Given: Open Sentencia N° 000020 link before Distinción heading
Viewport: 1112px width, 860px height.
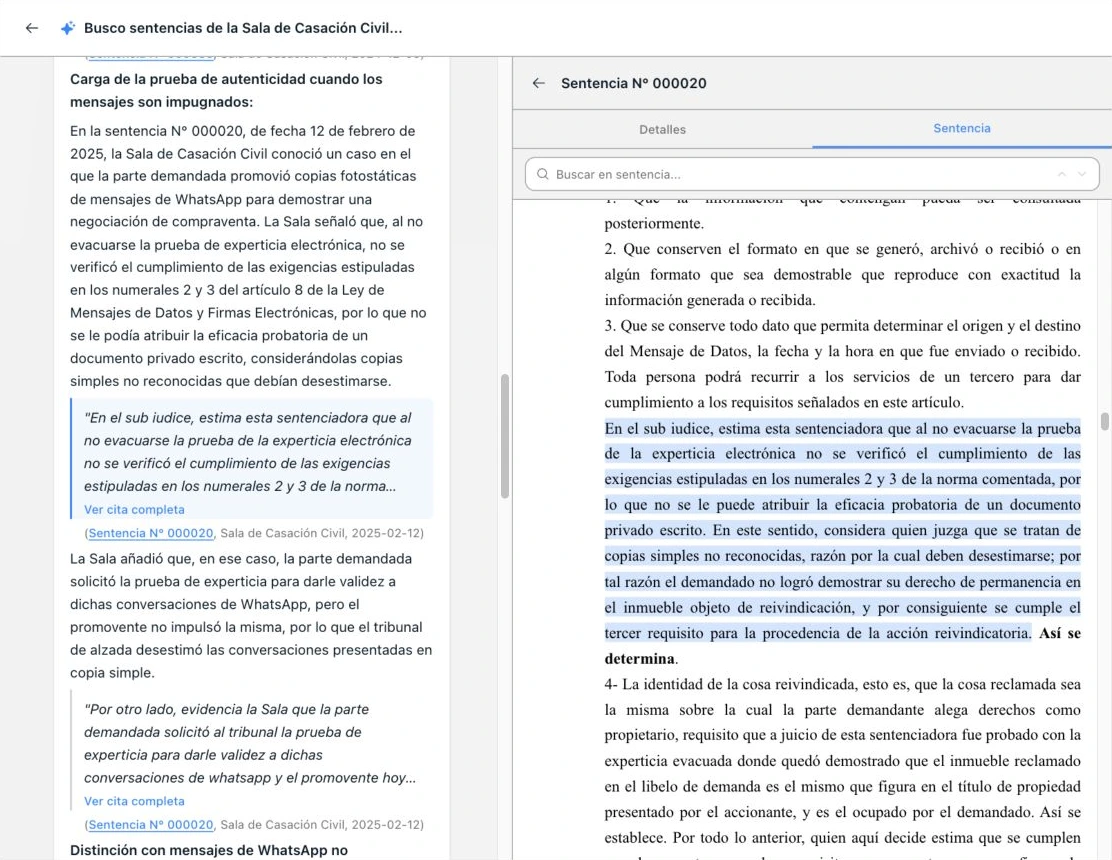Looking at the screenshot, I should point(150,825).
